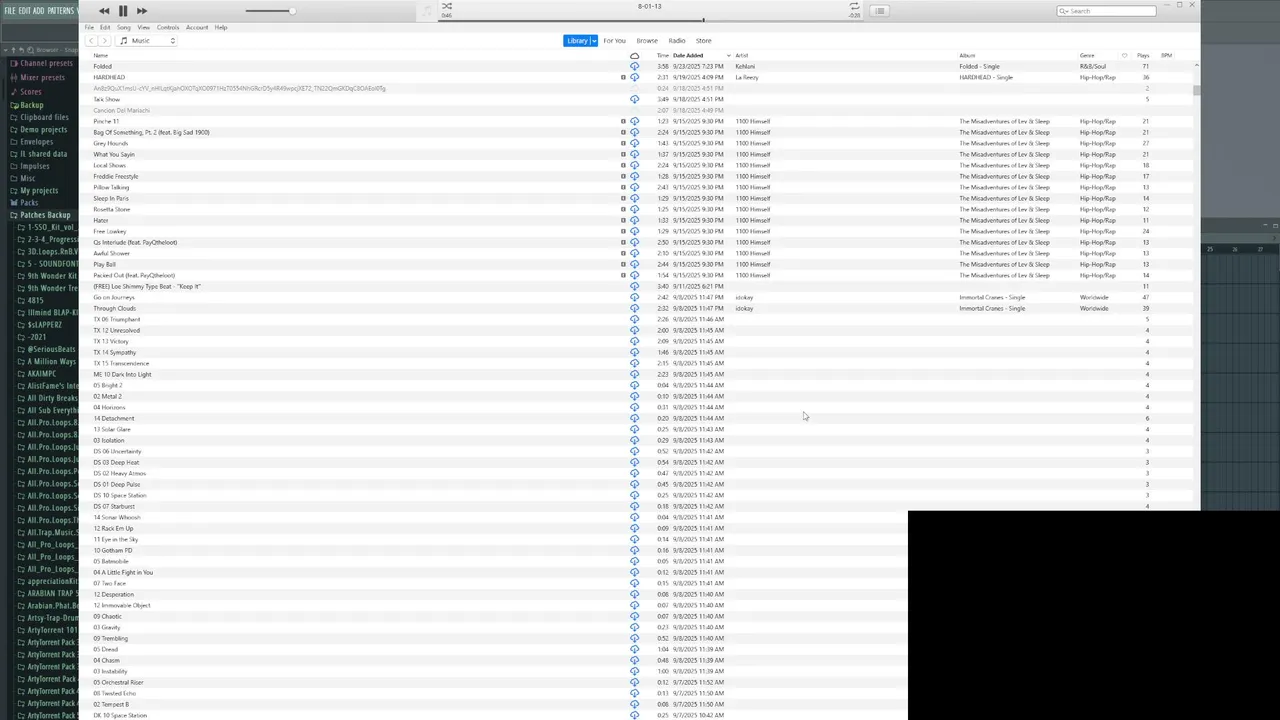Download 12 Rack Em Up cloud icon
This screenshot has width=1280, height=720.
click(x=634, y=528)
